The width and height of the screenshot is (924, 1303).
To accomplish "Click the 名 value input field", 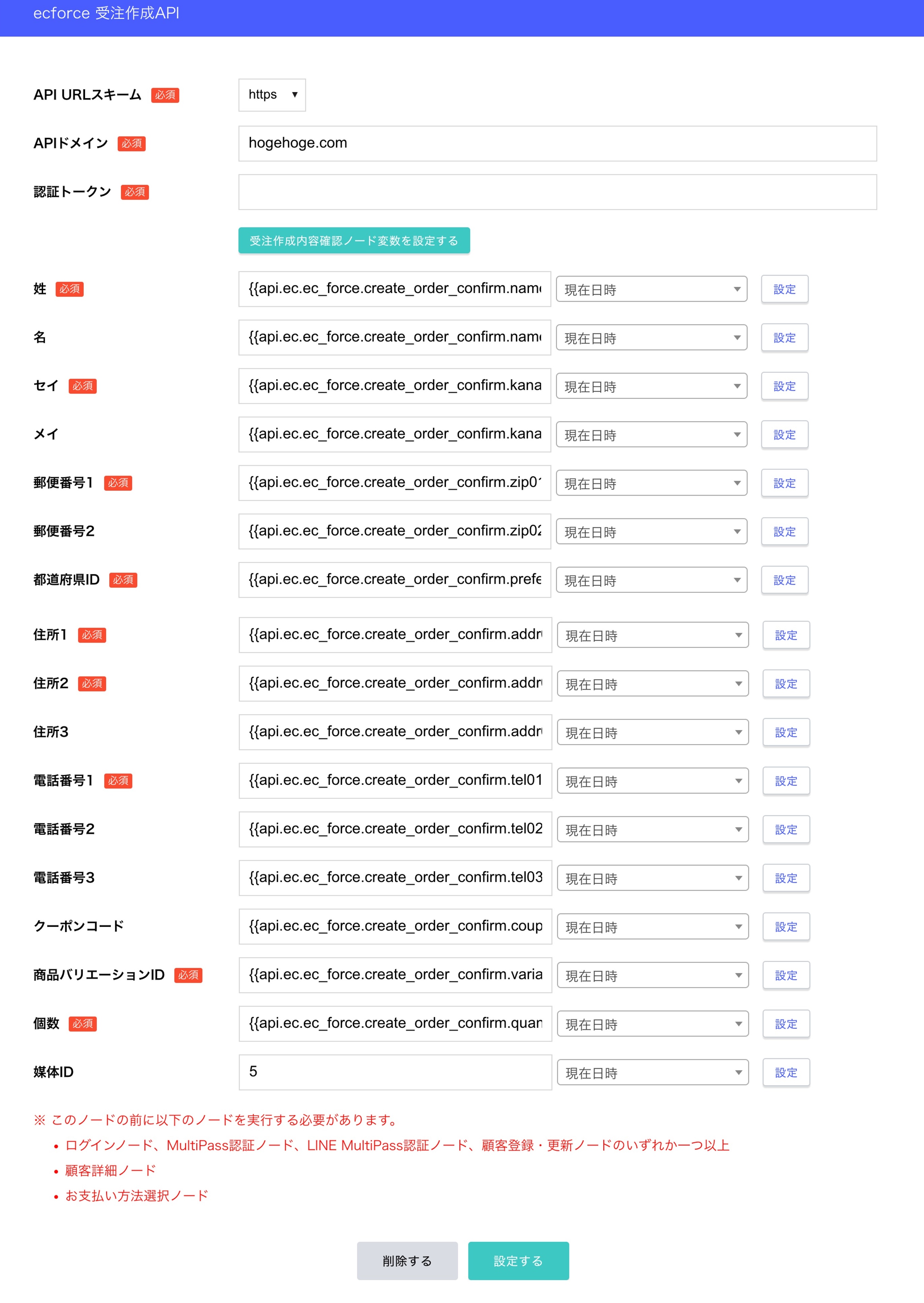I will (395, 337).
